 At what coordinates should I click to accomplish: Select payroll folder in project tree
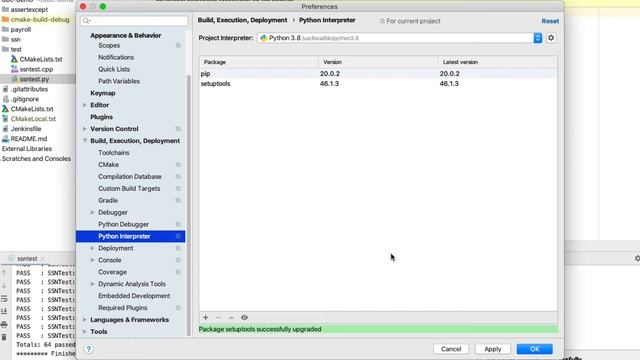(x=20, y=29)
